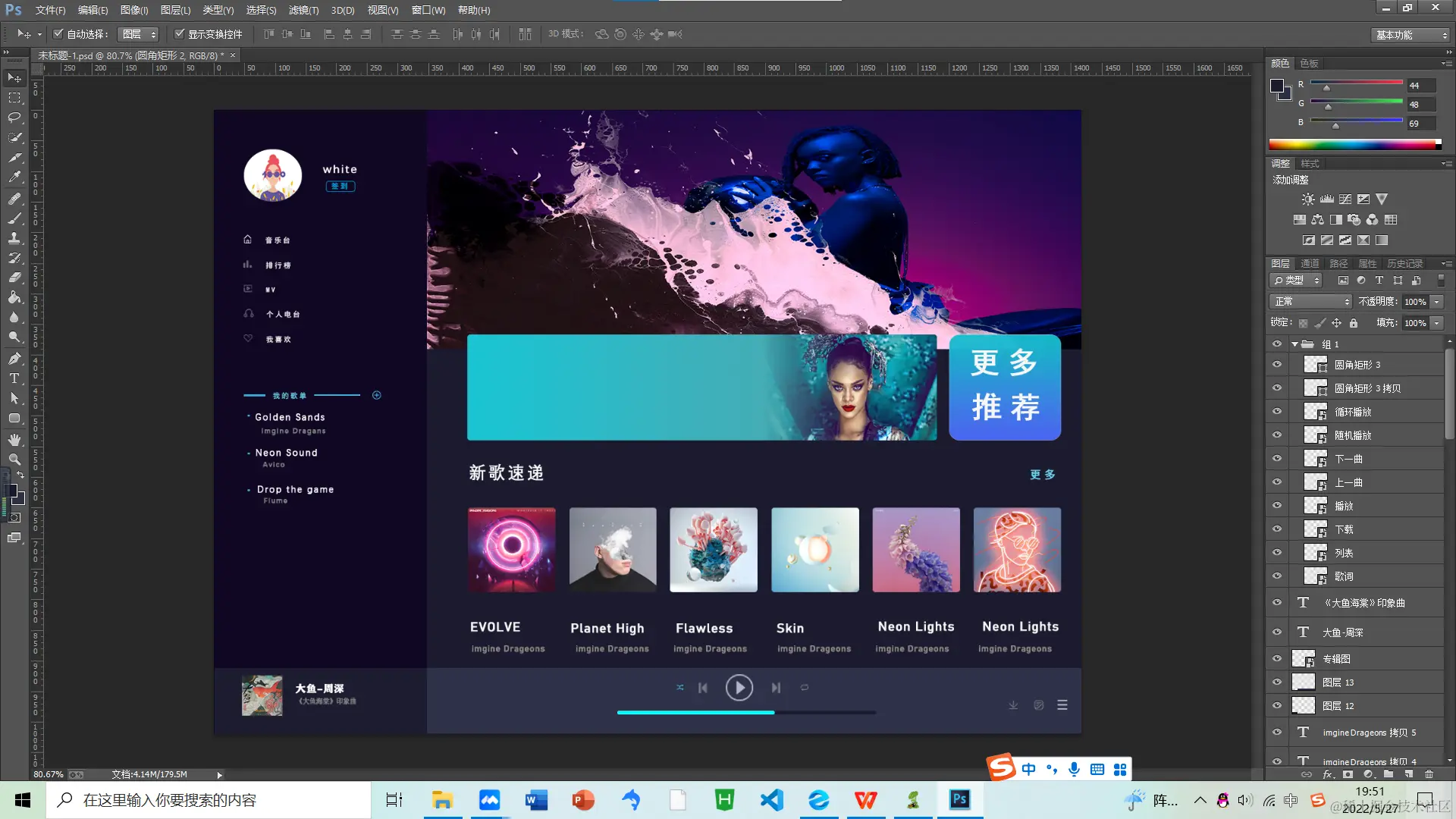Hide the 循环播放 layer
This screenshot has width=1456, height=819.
click(x=1277, y=412)
